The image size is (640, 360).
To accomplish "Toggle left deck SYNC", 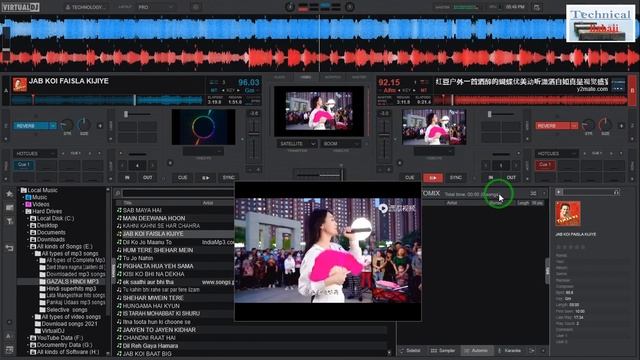I will [229, 178].
